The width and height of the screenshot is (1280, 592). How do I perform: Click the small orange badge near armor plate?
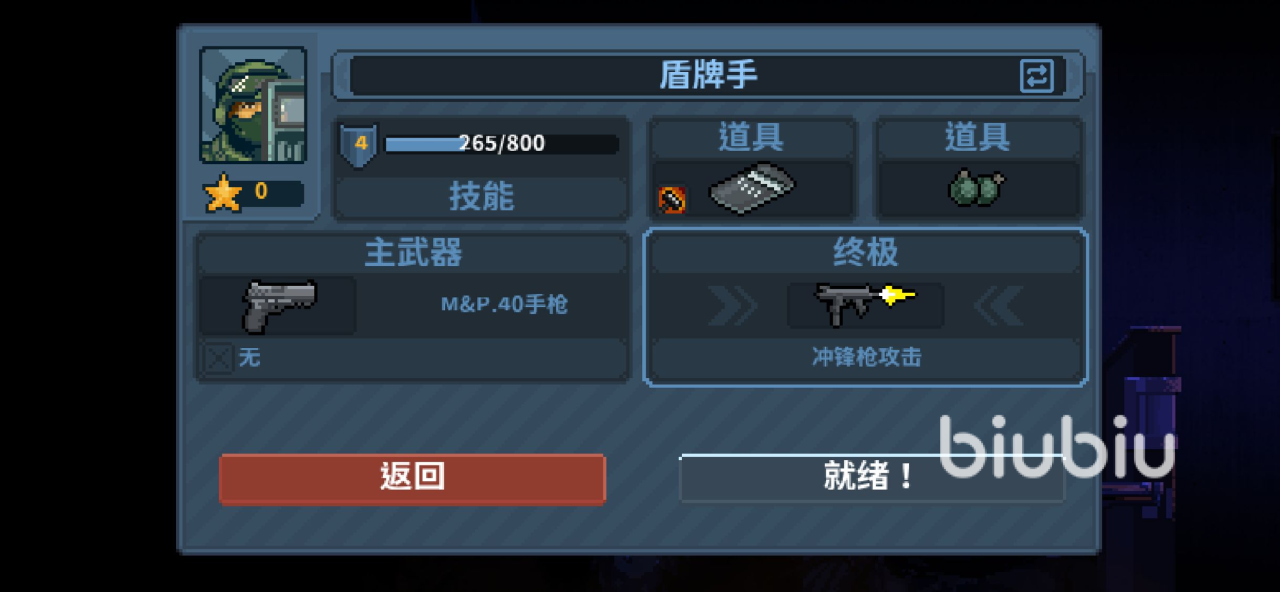pyautogui.click(x=671, y=199)
